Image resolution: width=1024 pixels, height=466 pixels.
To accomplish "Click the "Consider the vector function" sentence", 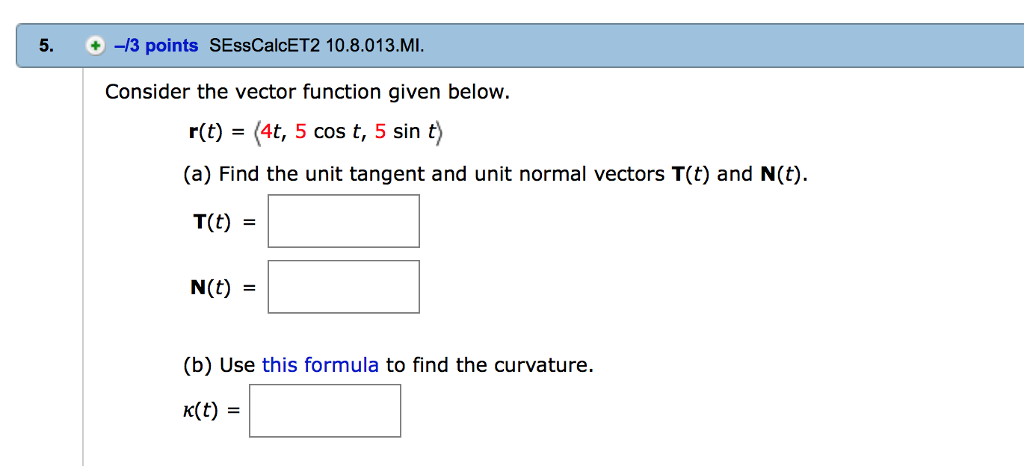I will [x=307, y=93].
